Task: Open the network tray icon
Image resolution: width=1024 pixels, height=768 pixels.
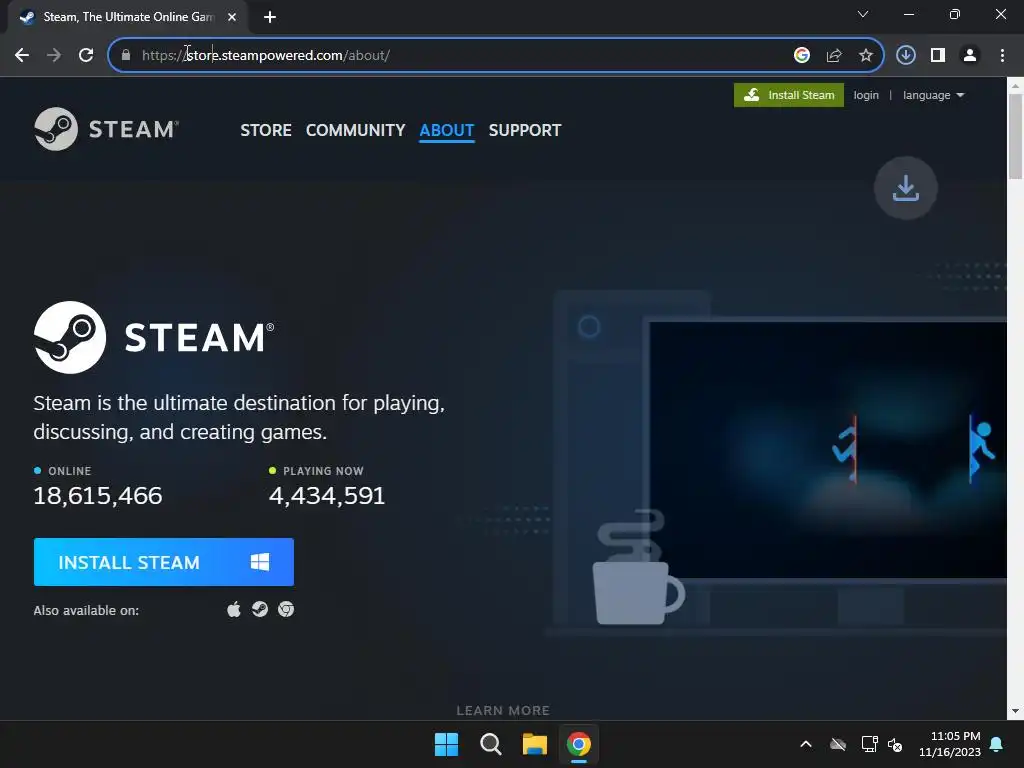Action: coord(869,744)
